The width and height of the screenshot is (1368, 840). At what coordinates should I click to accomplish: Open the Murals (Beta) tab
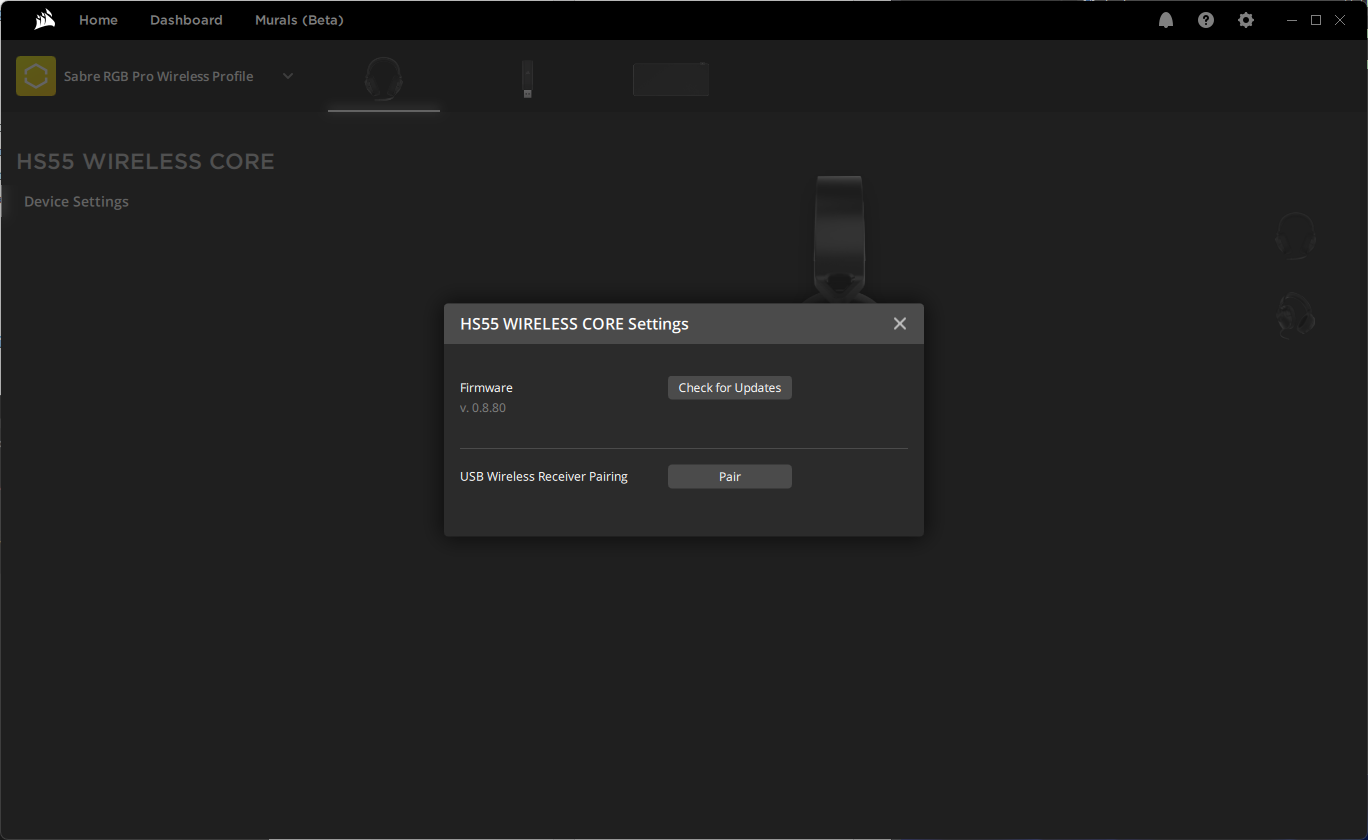pyautogui.click(x=299, y=20)
